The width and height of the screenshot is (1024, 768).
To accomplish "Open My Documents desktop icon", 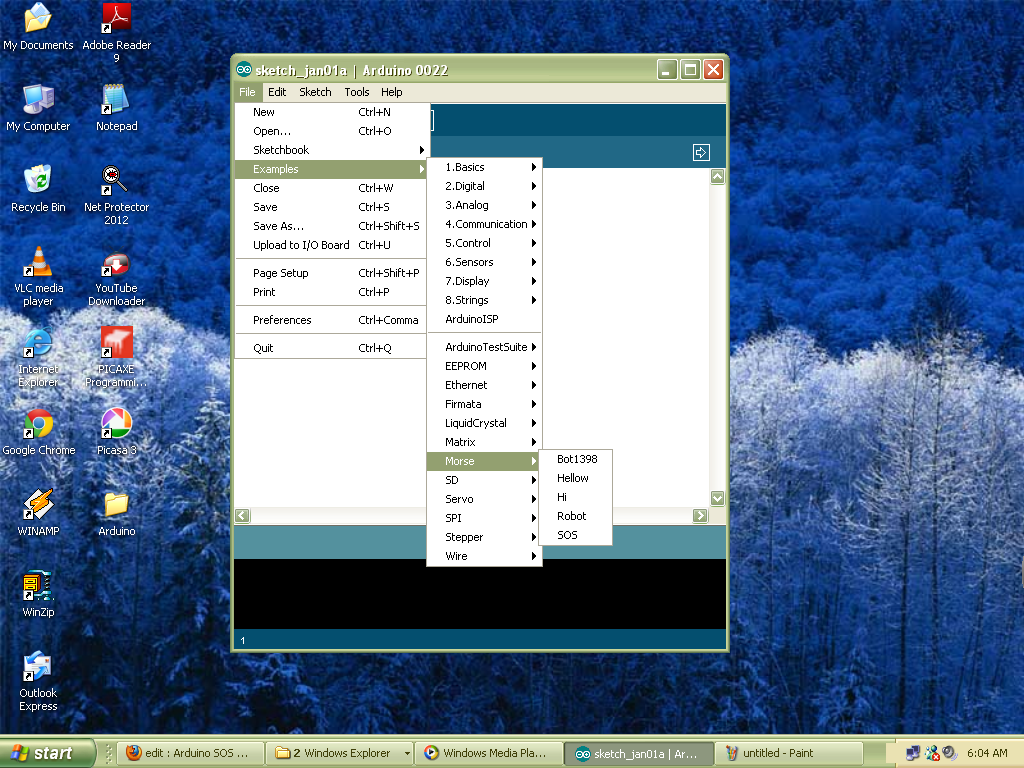I will 38,26.
